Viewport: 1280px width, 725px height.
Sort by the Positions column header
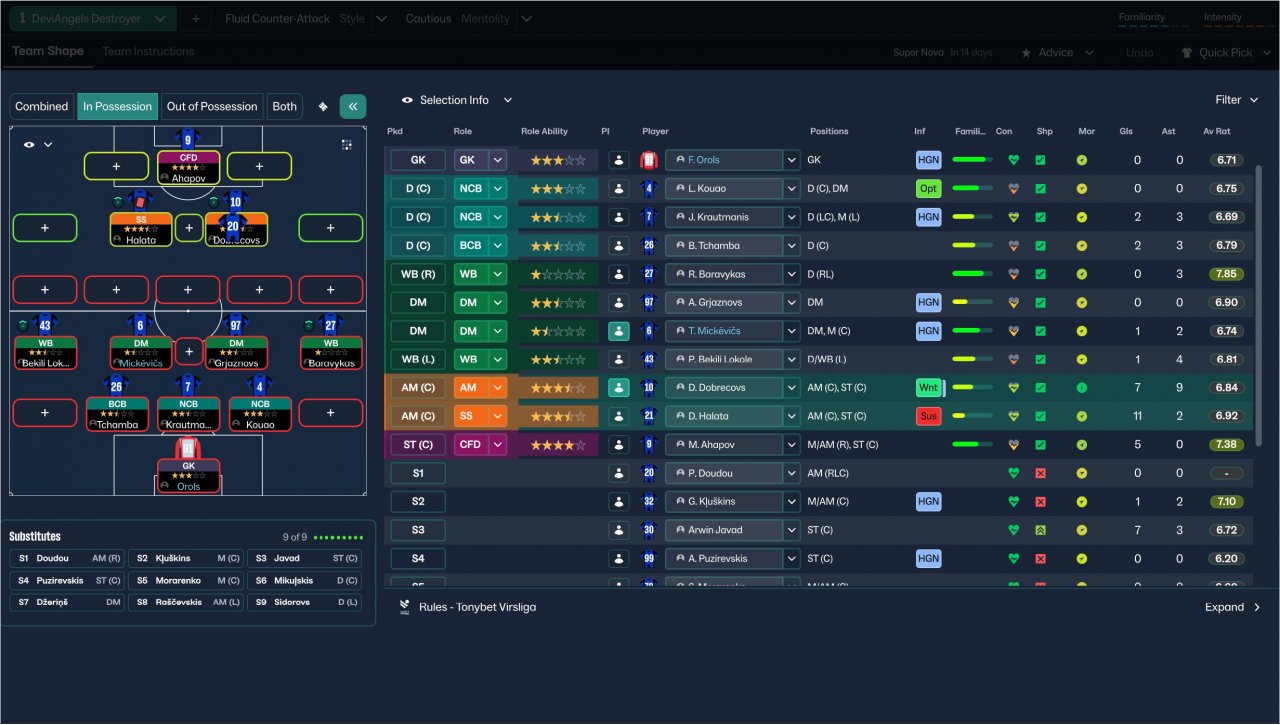[x=829, y=131]
